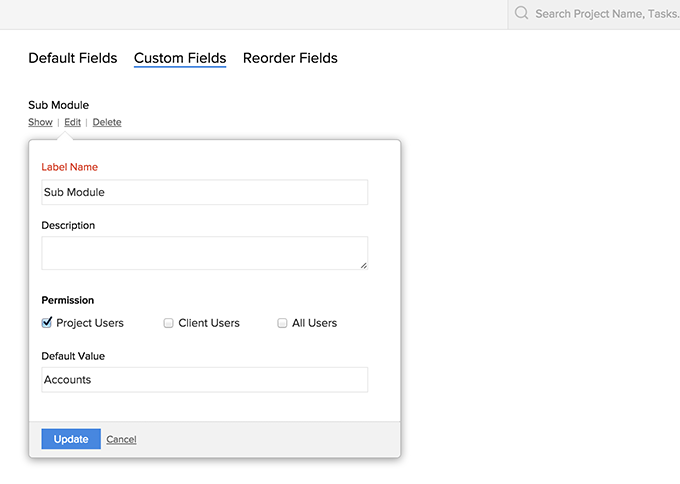Click inside the Description text area
Screen dimensions: 680x484
pyautogui.click(x=204, y=253)
